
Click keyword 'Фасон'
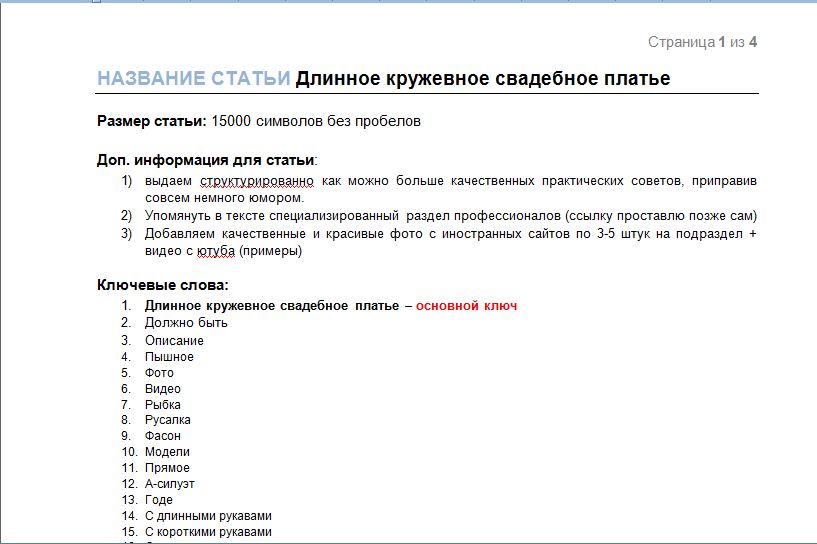163,436
